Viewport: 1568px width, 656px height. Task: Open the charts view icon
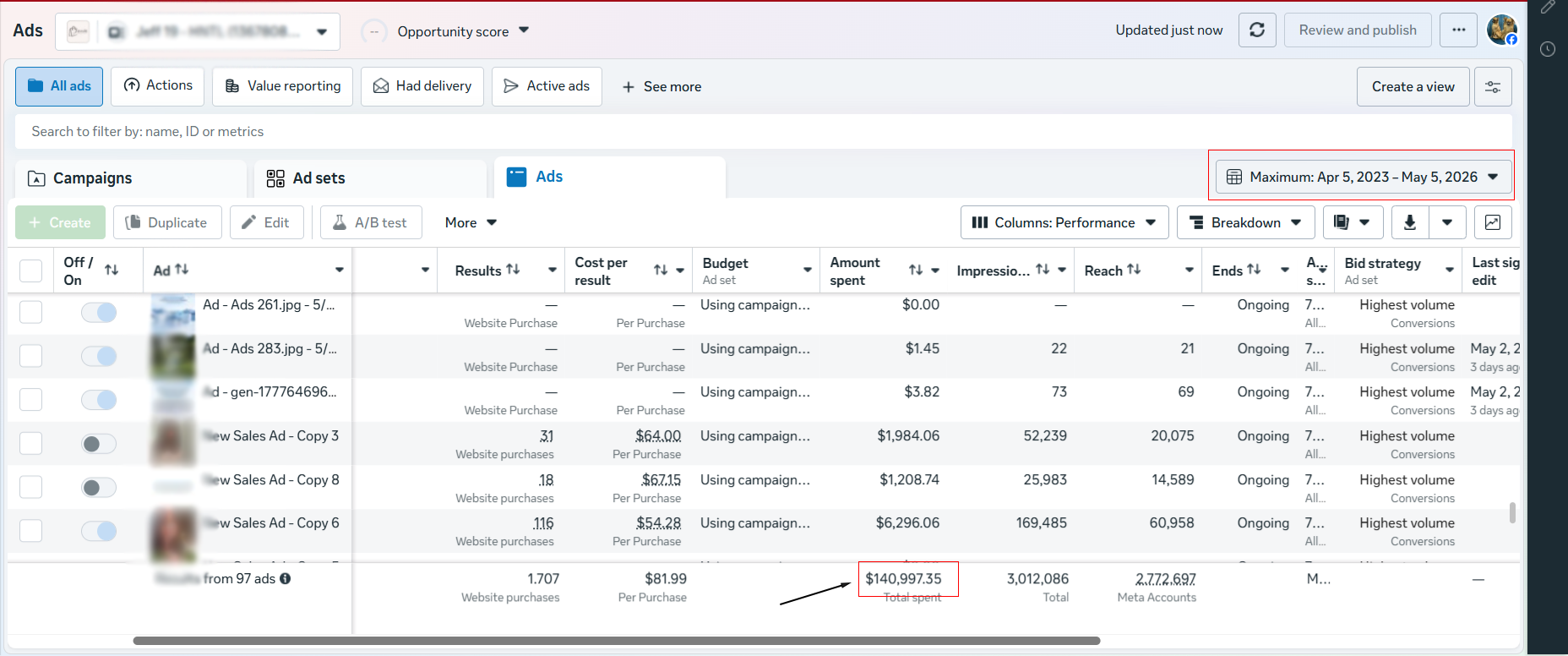click(x=1493, y=222)
